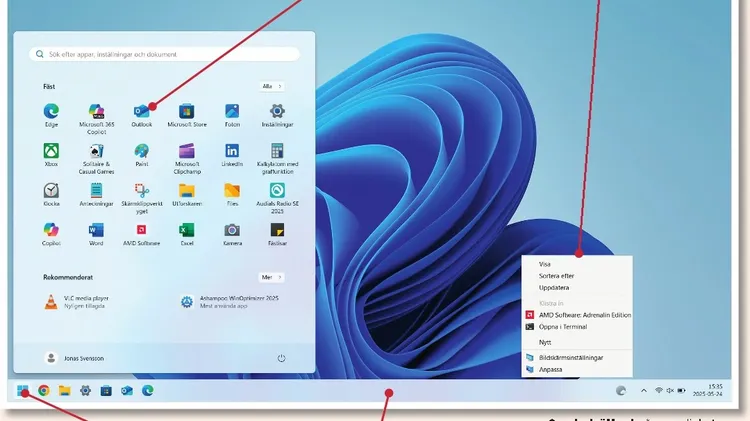Image resolution: width=750 pixels, height=421 pixels.
Task: Open the Anteckningar app
Action: 96,194
